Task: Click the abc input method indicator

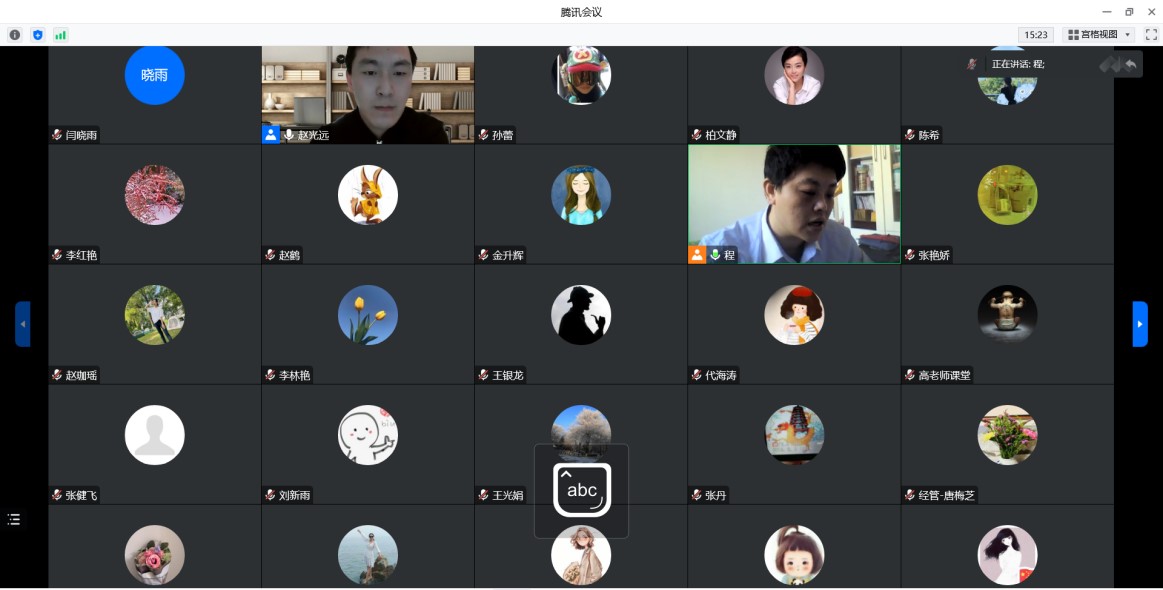Action: pyautogui.click(x=582, y=490)
